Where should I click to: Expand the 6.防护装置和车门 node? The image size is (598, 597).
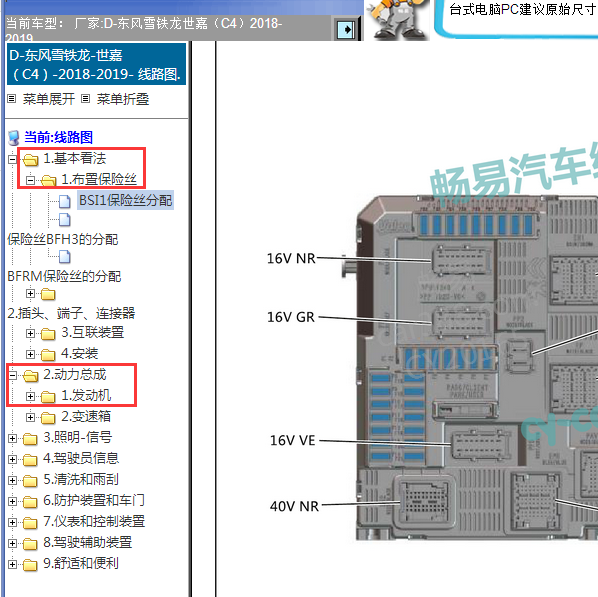12,502
